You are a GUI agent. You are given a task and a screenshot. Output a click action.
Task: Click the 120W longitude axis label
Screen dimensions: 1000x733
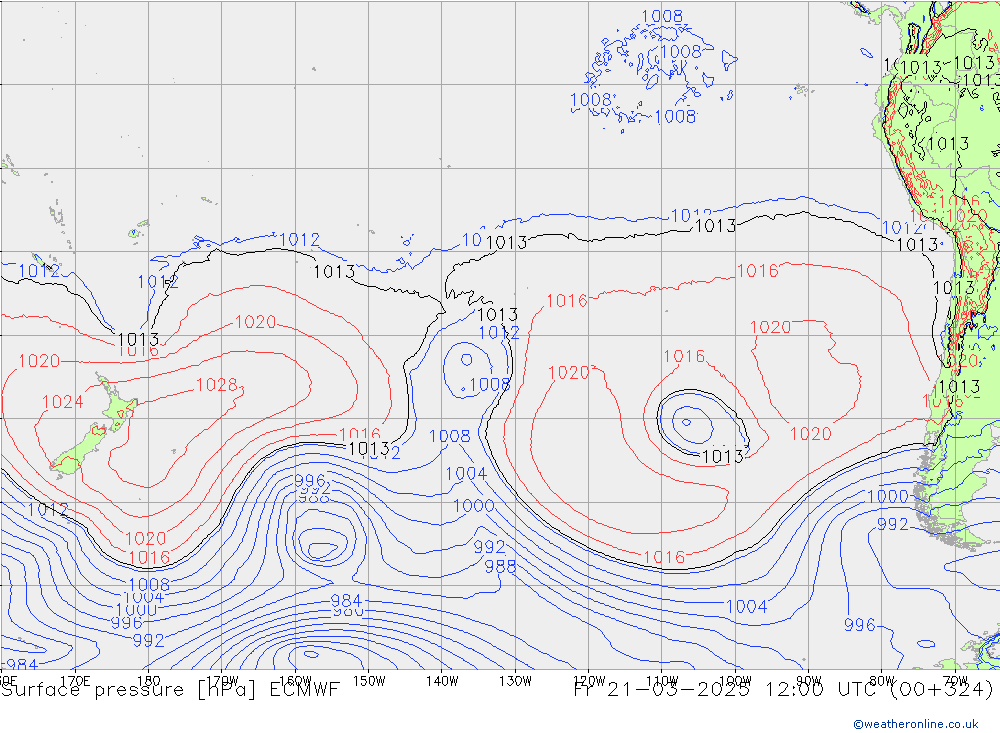pyautogui.click(x=588, y=680)
